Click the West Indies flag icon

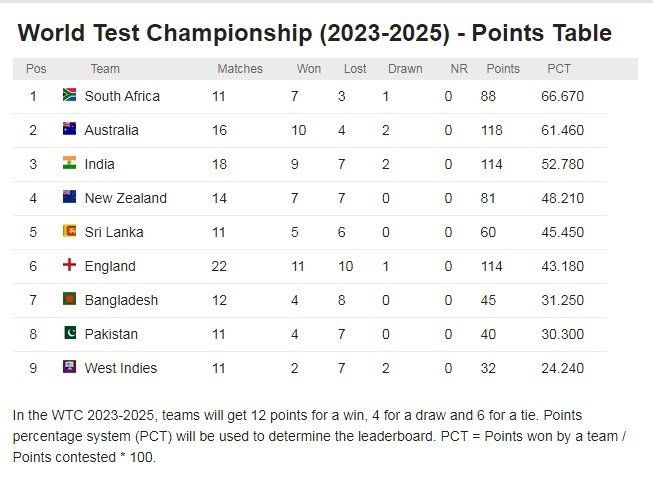tap(69, 367)
